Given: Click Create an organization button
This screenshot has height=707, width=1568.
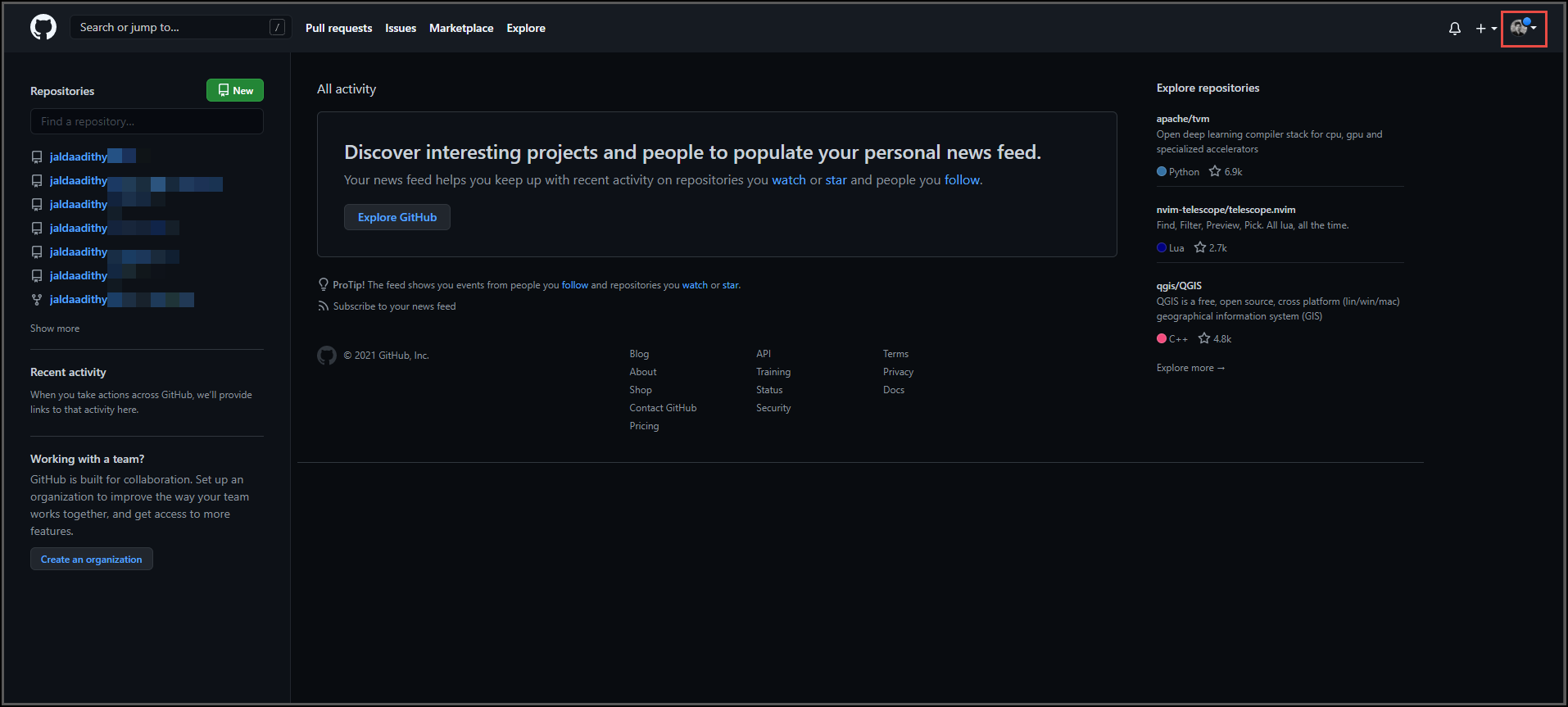Looking at the screenshot, I should pos(92,560).
